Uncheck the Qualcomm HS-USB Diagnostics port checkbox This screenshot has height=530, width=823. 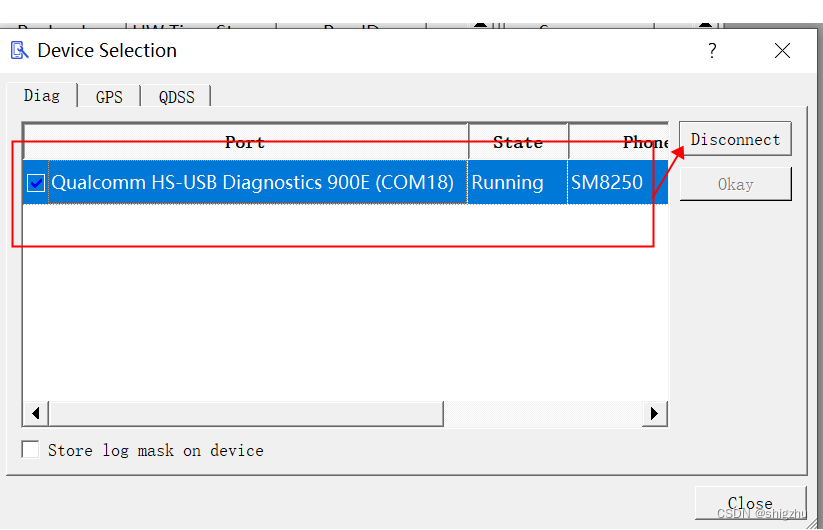pos(36,183)
